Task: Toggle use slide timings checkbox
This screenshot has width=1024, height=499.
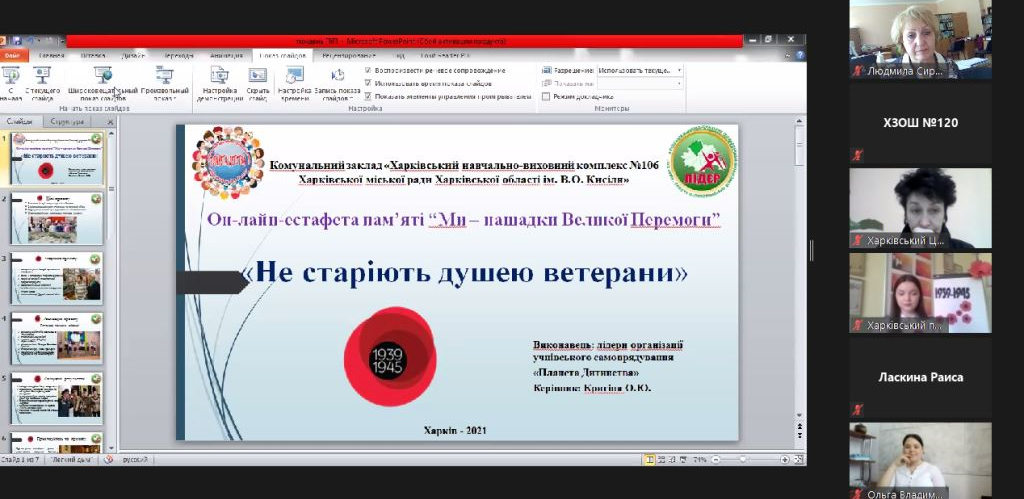Action: coord(368,83)
